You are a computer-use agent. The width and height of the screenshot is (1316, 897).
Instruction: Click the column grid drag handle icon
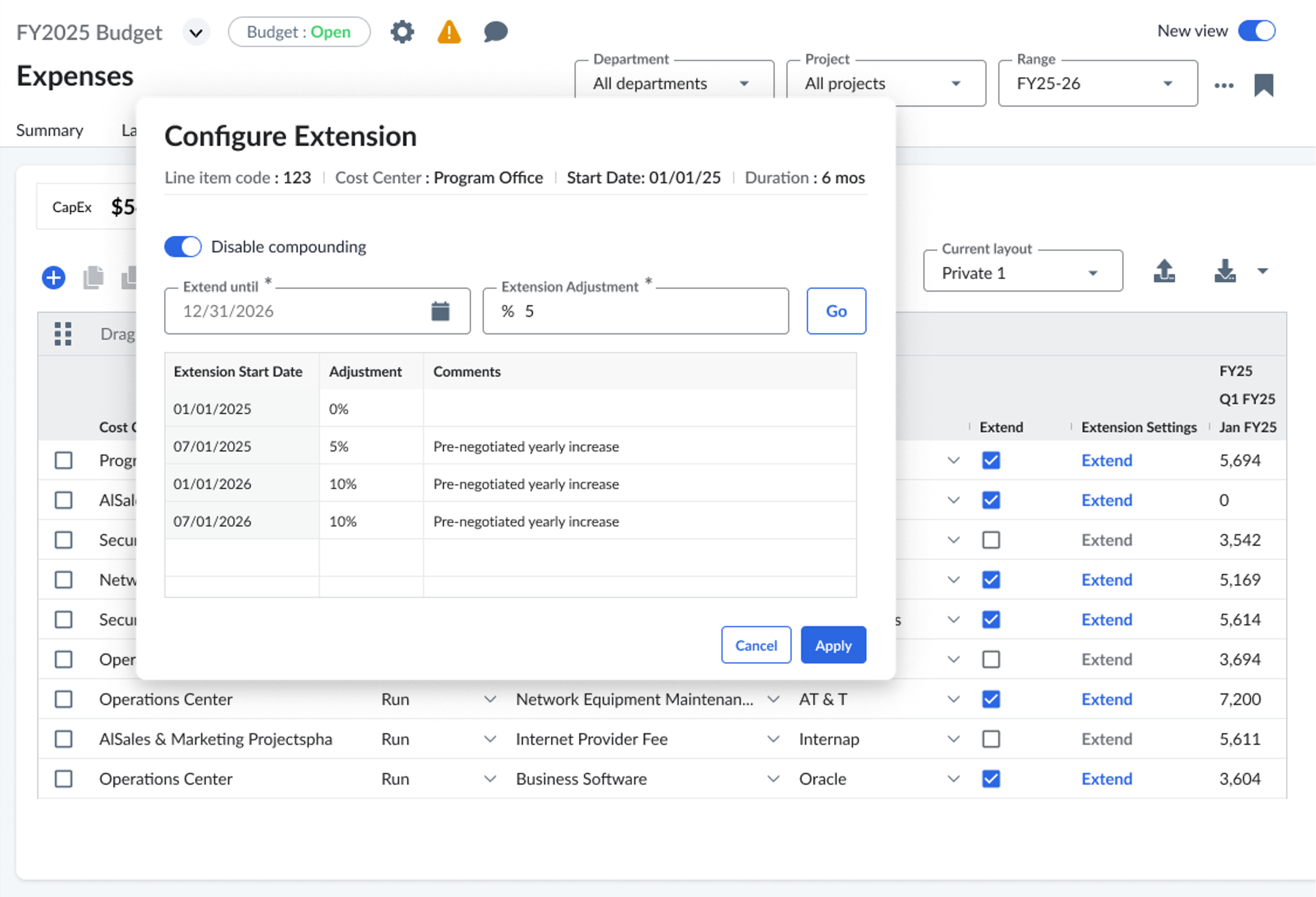[x=63, y=334]
